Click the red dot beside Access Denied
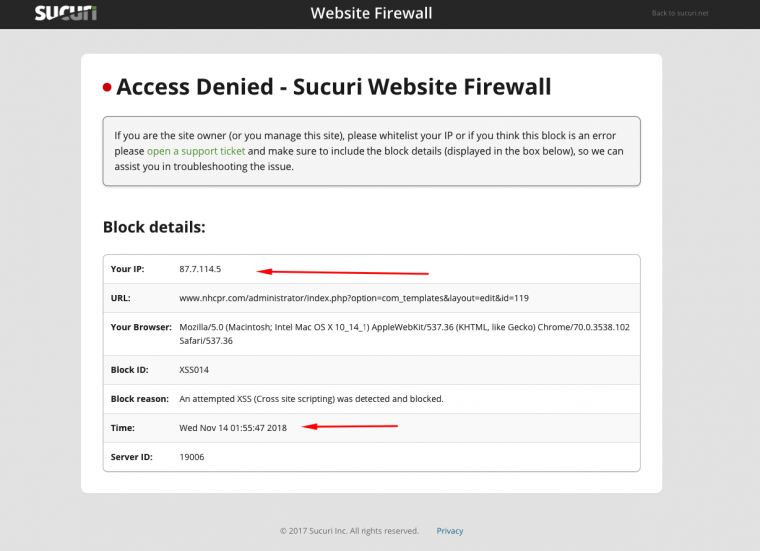760x551 pixels. coord(107,88)
